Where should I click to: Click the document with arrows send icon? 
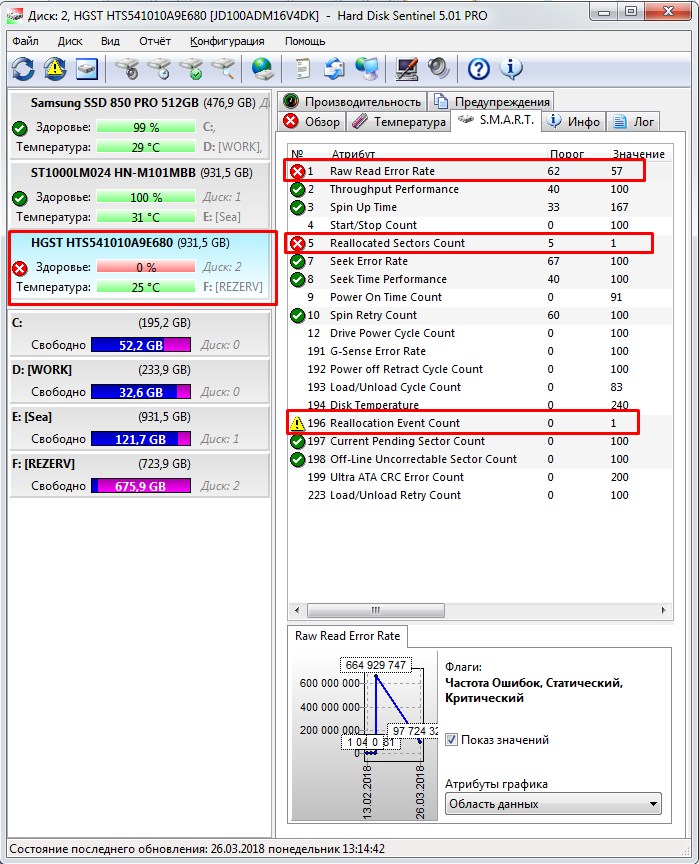tap(334, 69)
